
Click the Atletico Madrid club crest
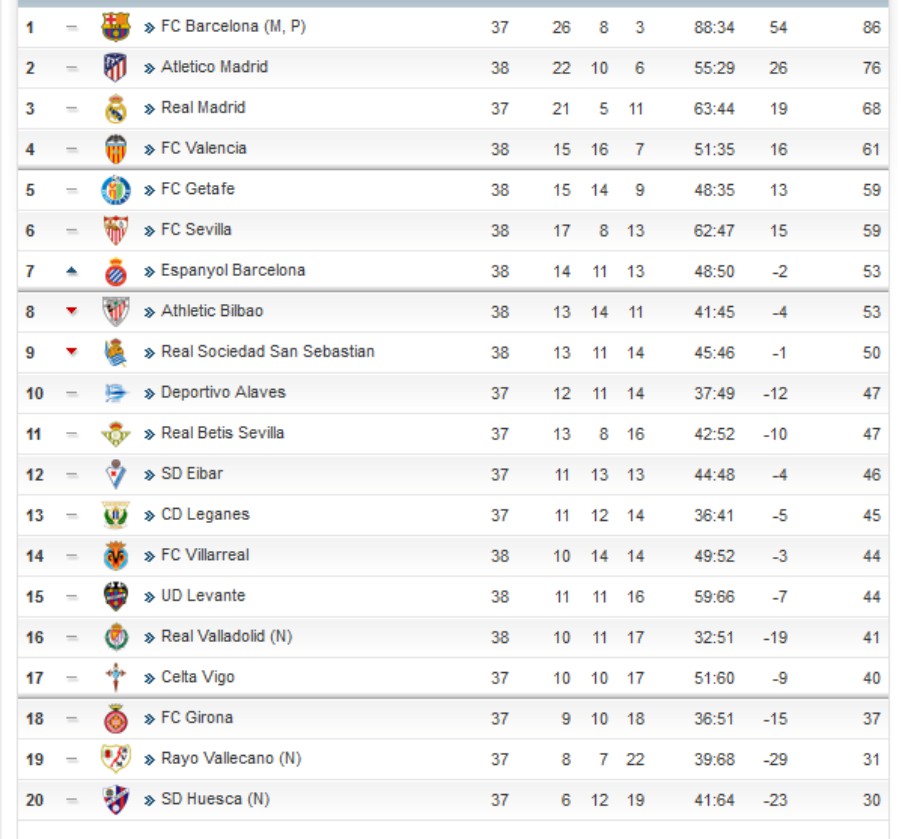point(116,68)
